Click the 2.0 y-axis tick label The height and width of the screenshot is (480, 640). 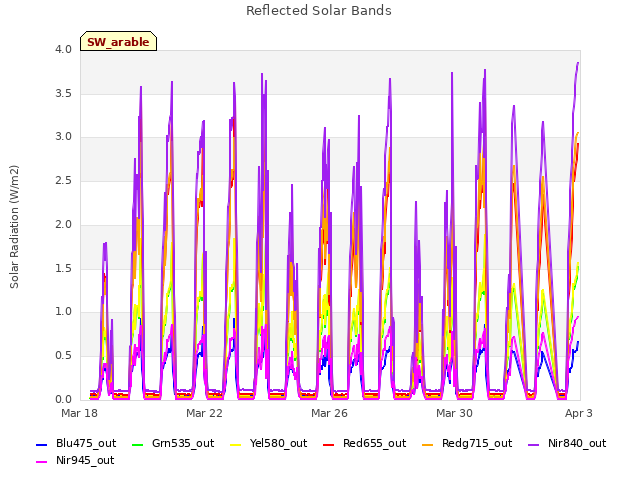pyautogui.click(x=64, y=224)
